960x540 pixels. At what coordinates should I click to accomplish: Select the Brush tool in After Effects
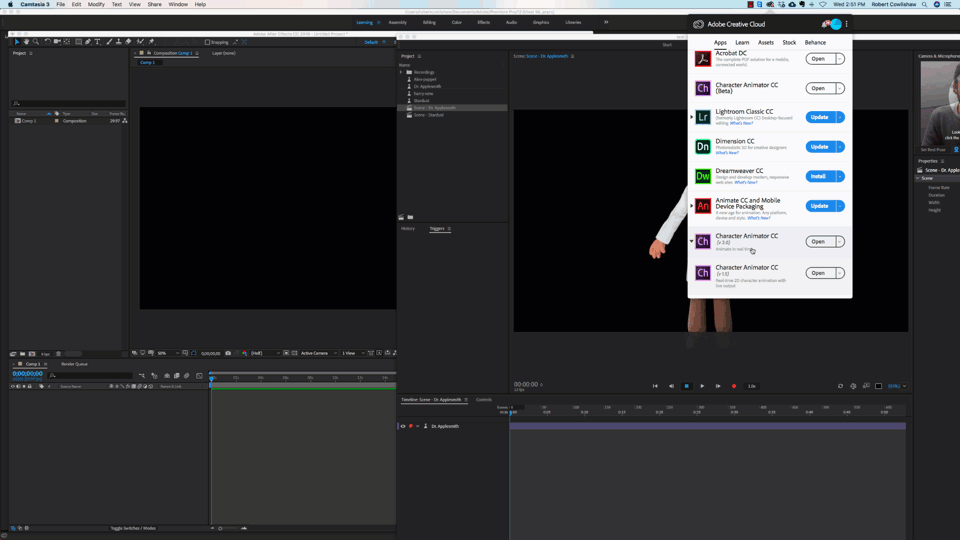(109, 42)
